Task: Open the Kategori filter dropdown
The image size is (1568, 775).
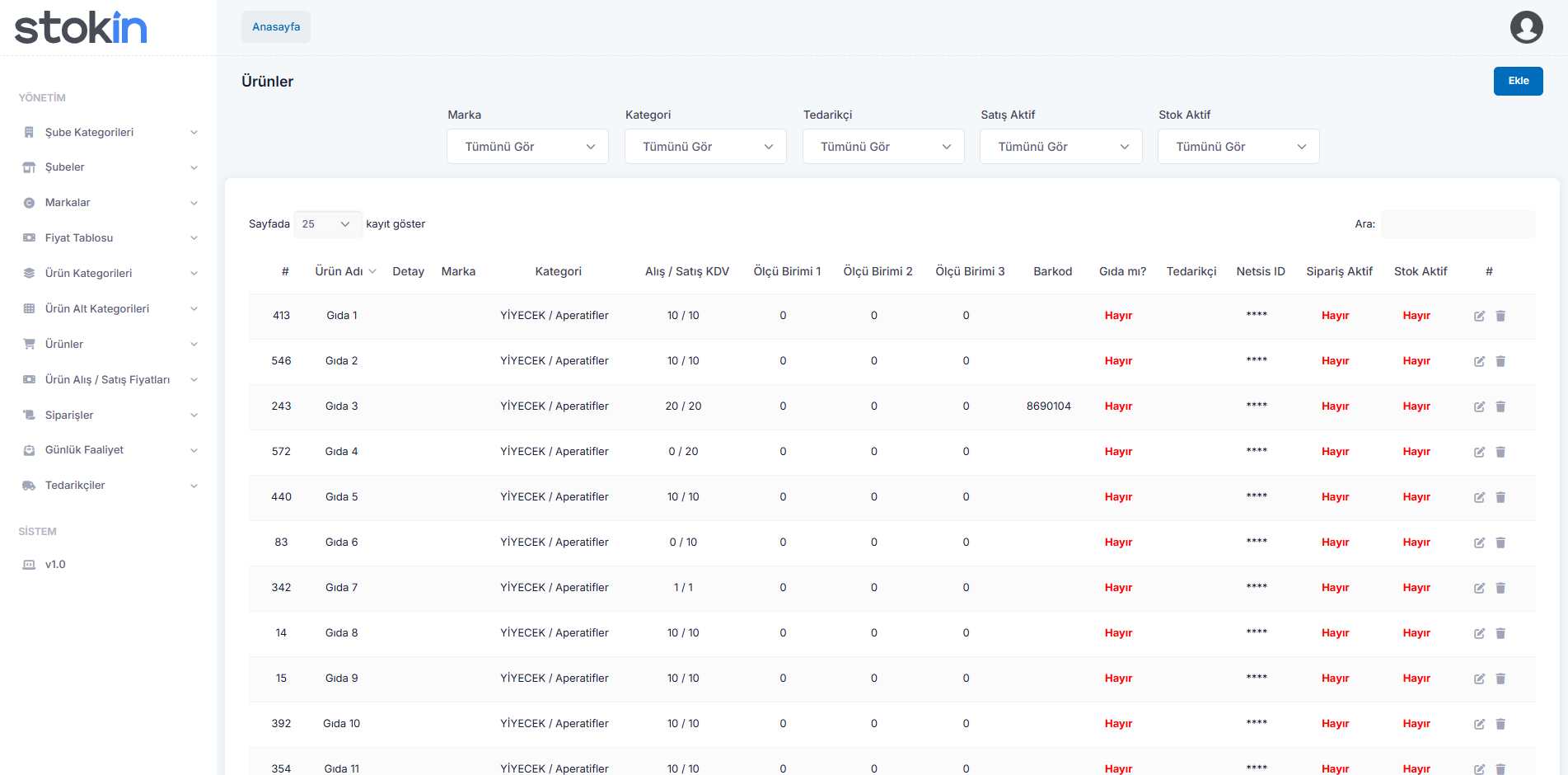Action: pyautogui.click(x=705, y=147)
